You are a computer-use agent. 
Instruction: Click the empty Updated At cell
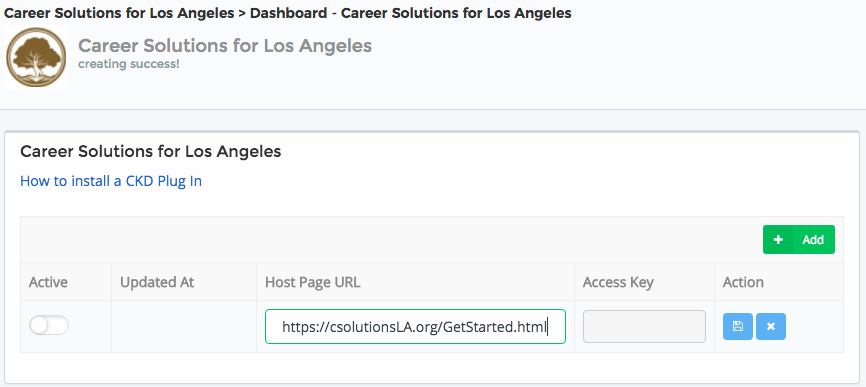tap(184, 326)
